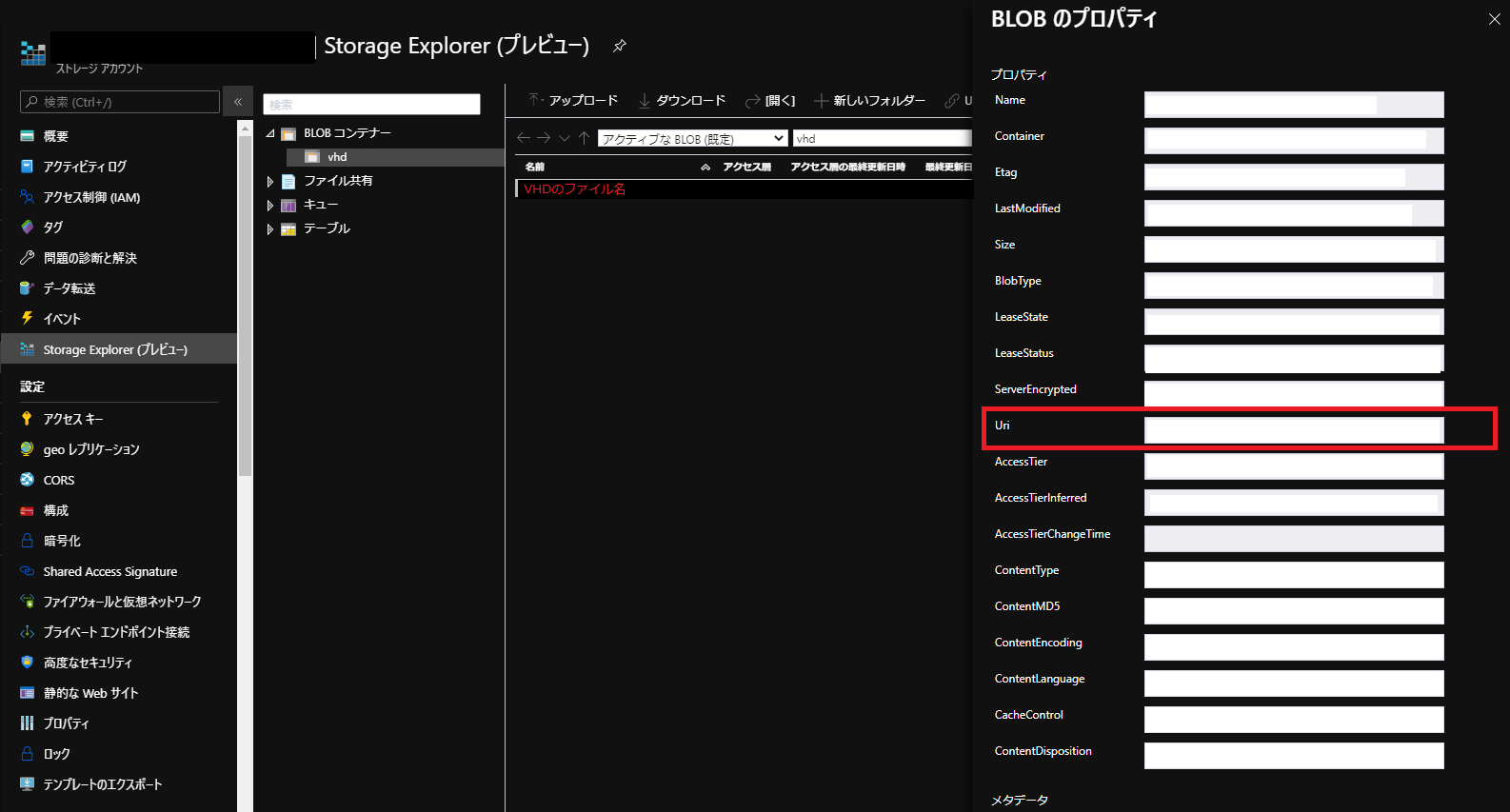Click the Shared Access Signature icon
Screen dimensions: 1510x812
tap(27, 571)
